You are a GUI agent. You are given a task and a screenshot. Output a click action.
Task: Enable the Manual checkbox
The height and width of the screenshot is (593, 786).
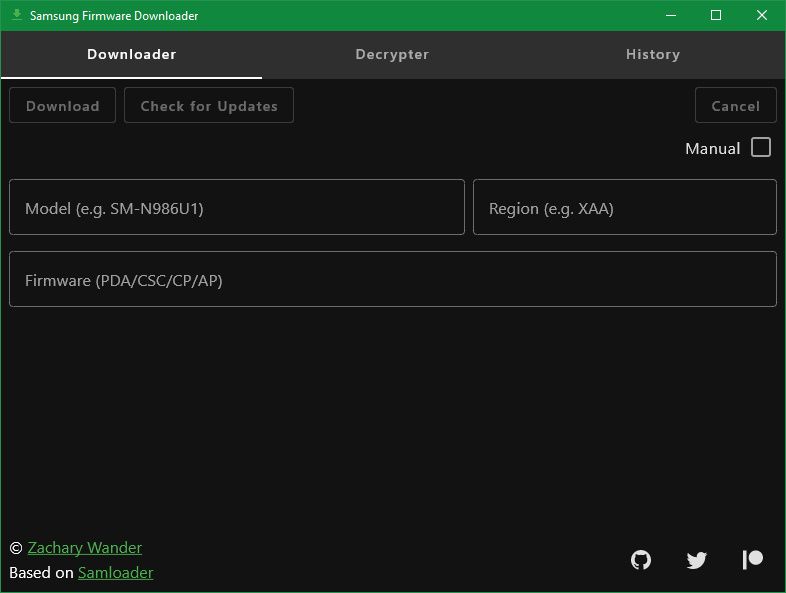[x=761, y=147]
